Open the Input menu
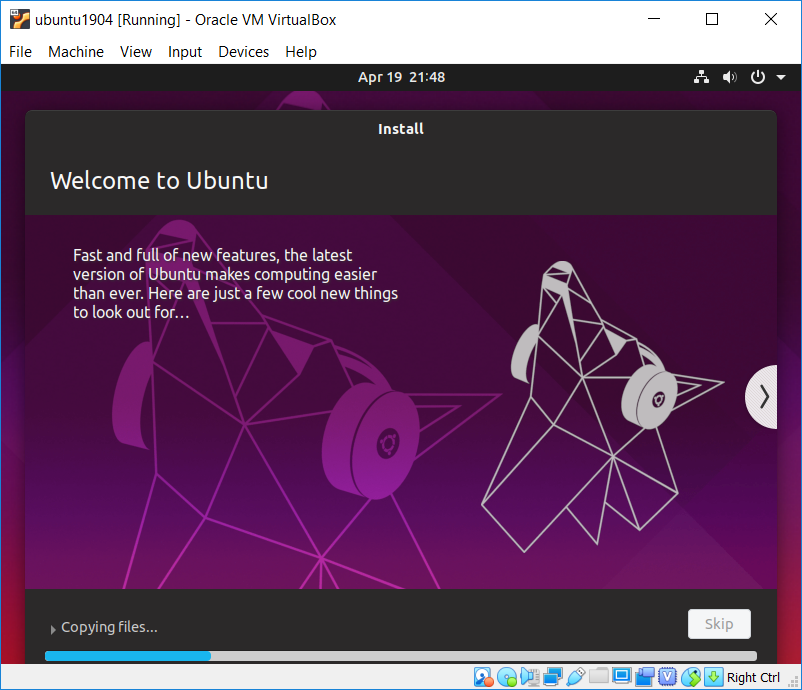Screen dimensions: 802x690 click(x=185, y=52)
